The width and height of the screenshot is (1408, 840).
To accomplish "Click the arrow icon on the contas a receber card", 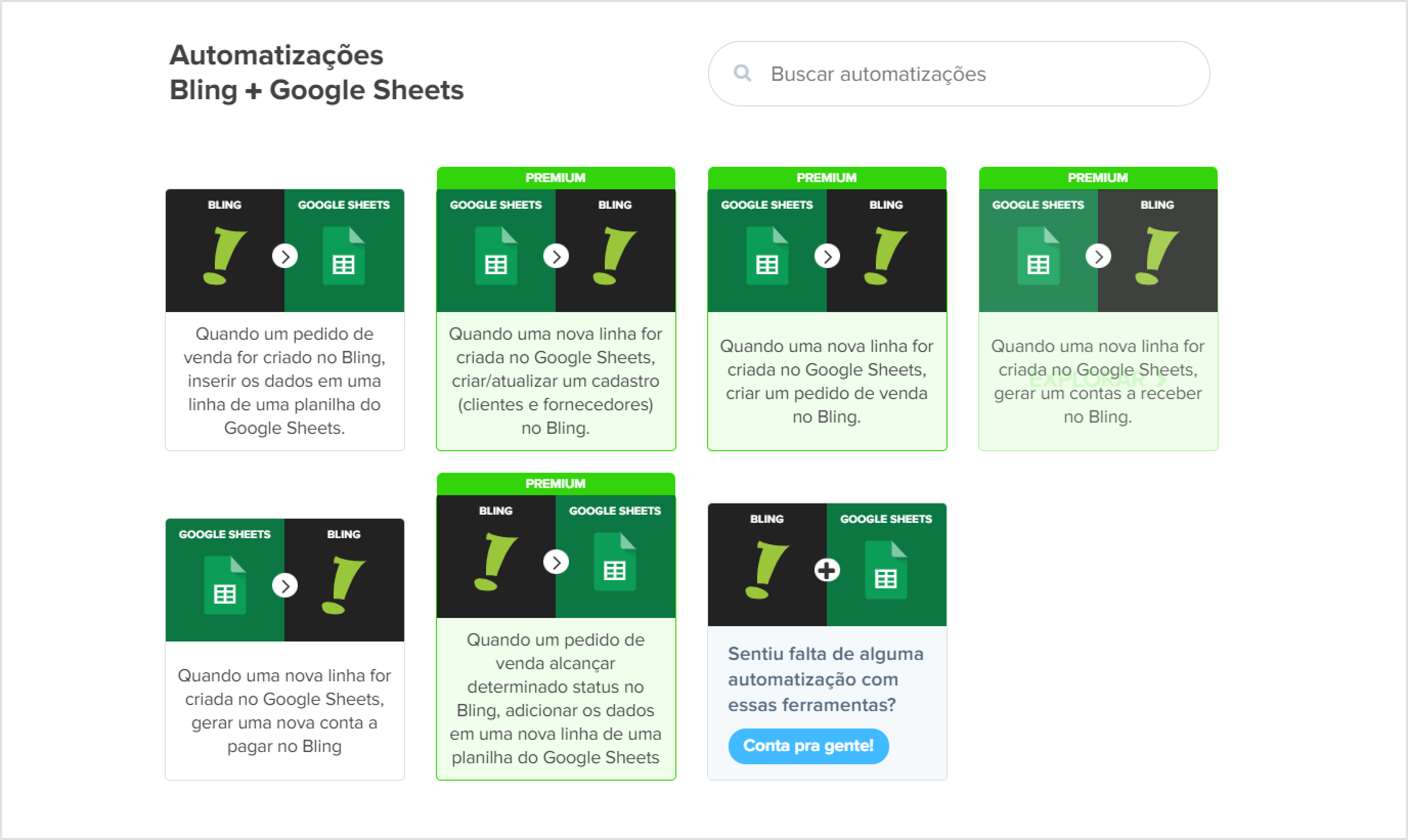I will [1098, 256].
